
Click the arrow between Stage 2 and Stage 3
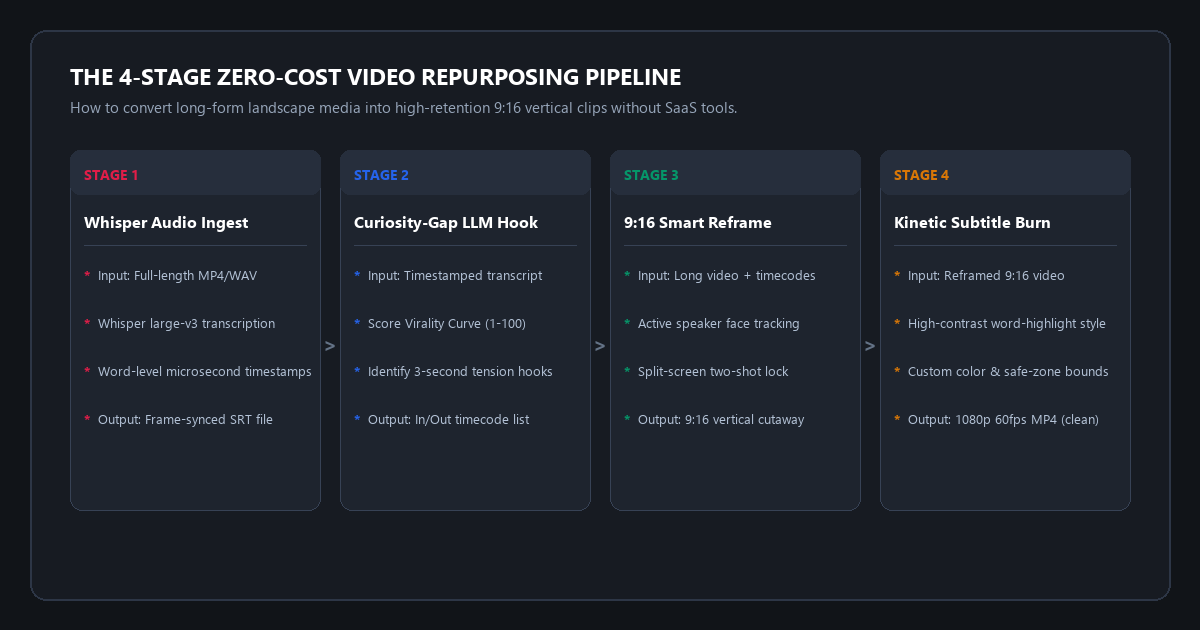click(x=600, y=345)
